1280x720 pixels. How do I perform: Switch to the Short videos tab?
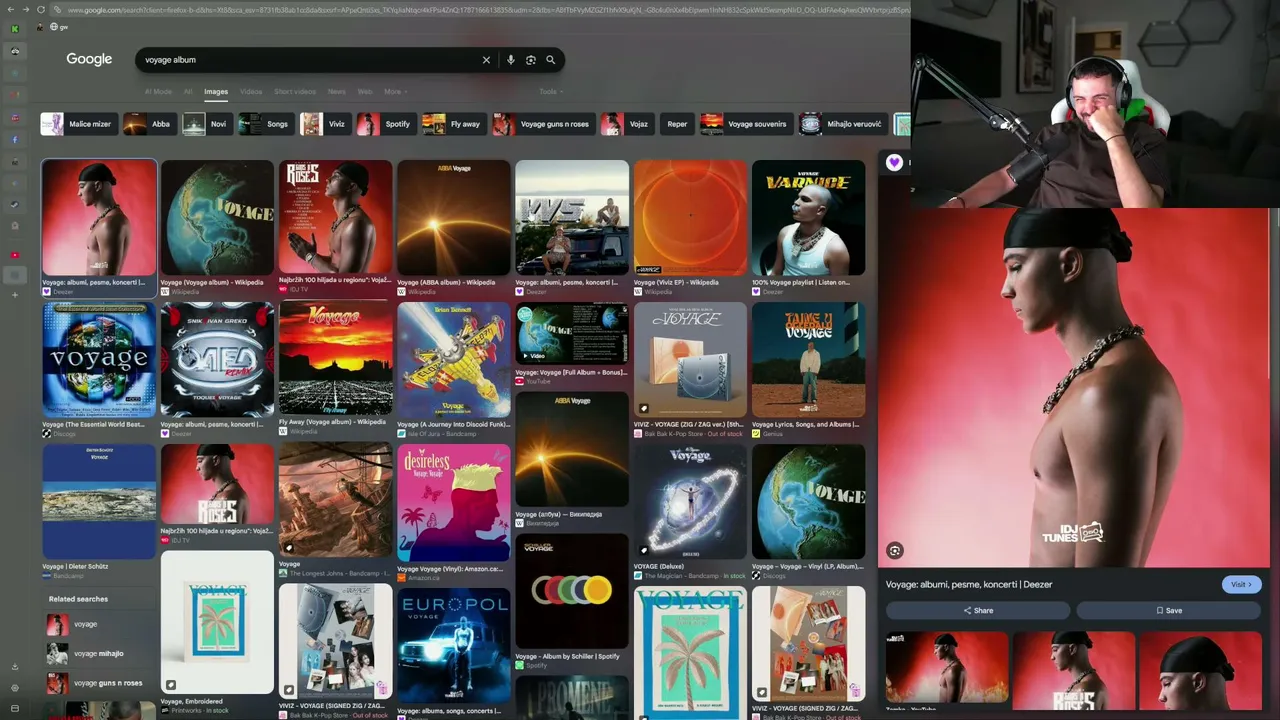tap(295, 92)
